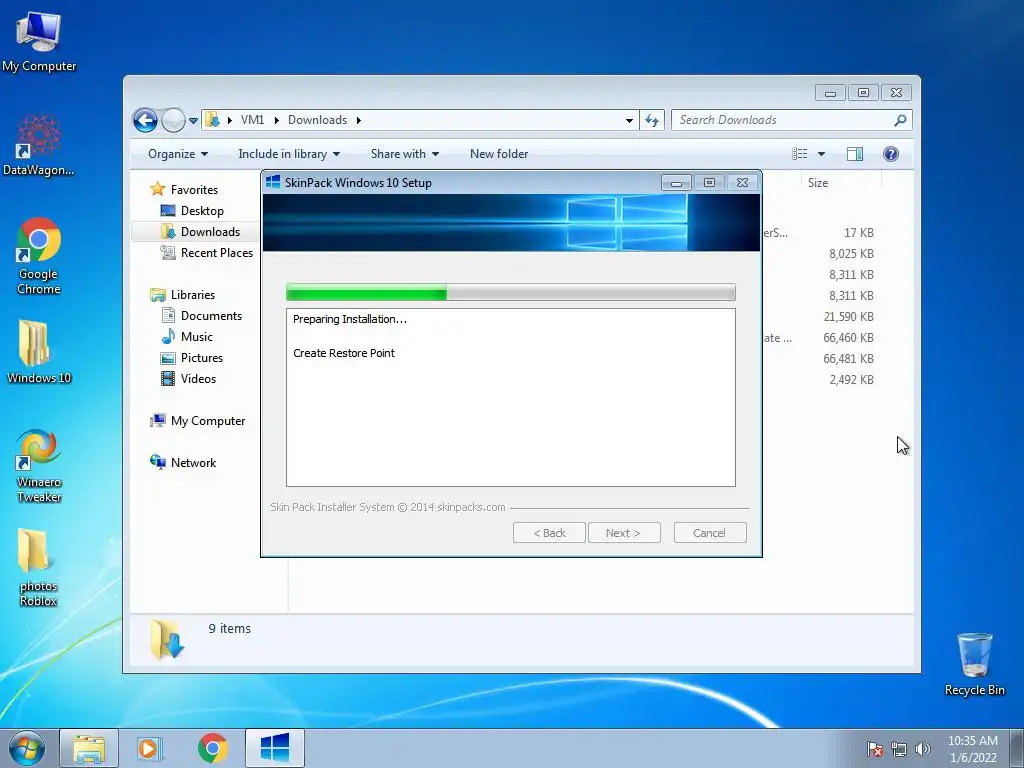The width and height of the screenshot is (1024, 768).
Task: Click Cancel in SkinPack setup
Action: (x=710, y=533)
